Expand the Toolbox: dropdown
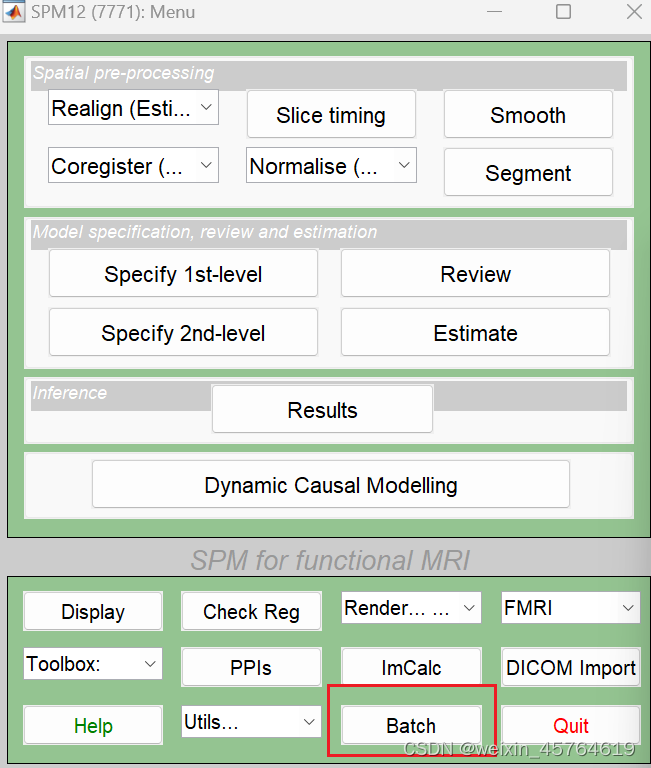This screenshot has width=651, height=768. pos(93,664)
